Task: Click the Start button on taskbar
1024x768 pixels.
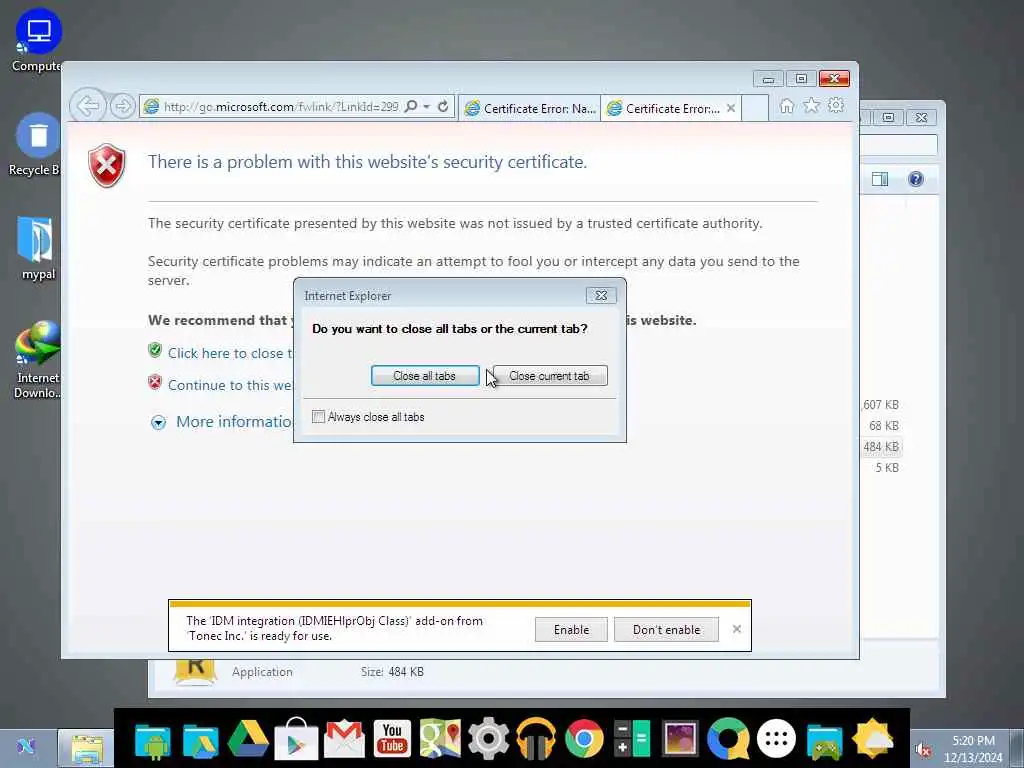Action: [x=25, y=746]
